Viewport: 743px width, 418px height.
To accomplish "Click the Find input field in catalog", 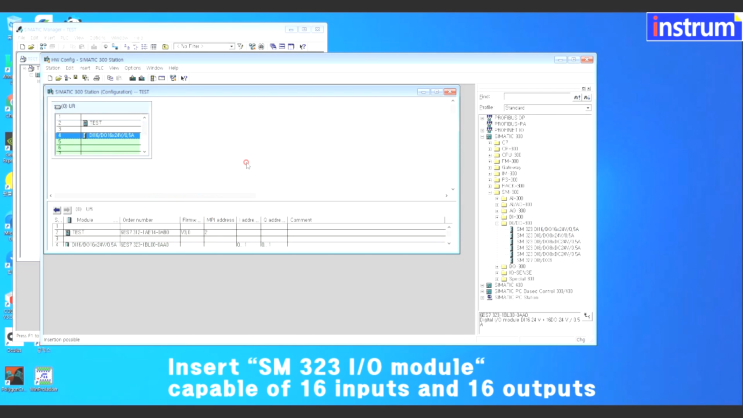I will click(537, 97).
